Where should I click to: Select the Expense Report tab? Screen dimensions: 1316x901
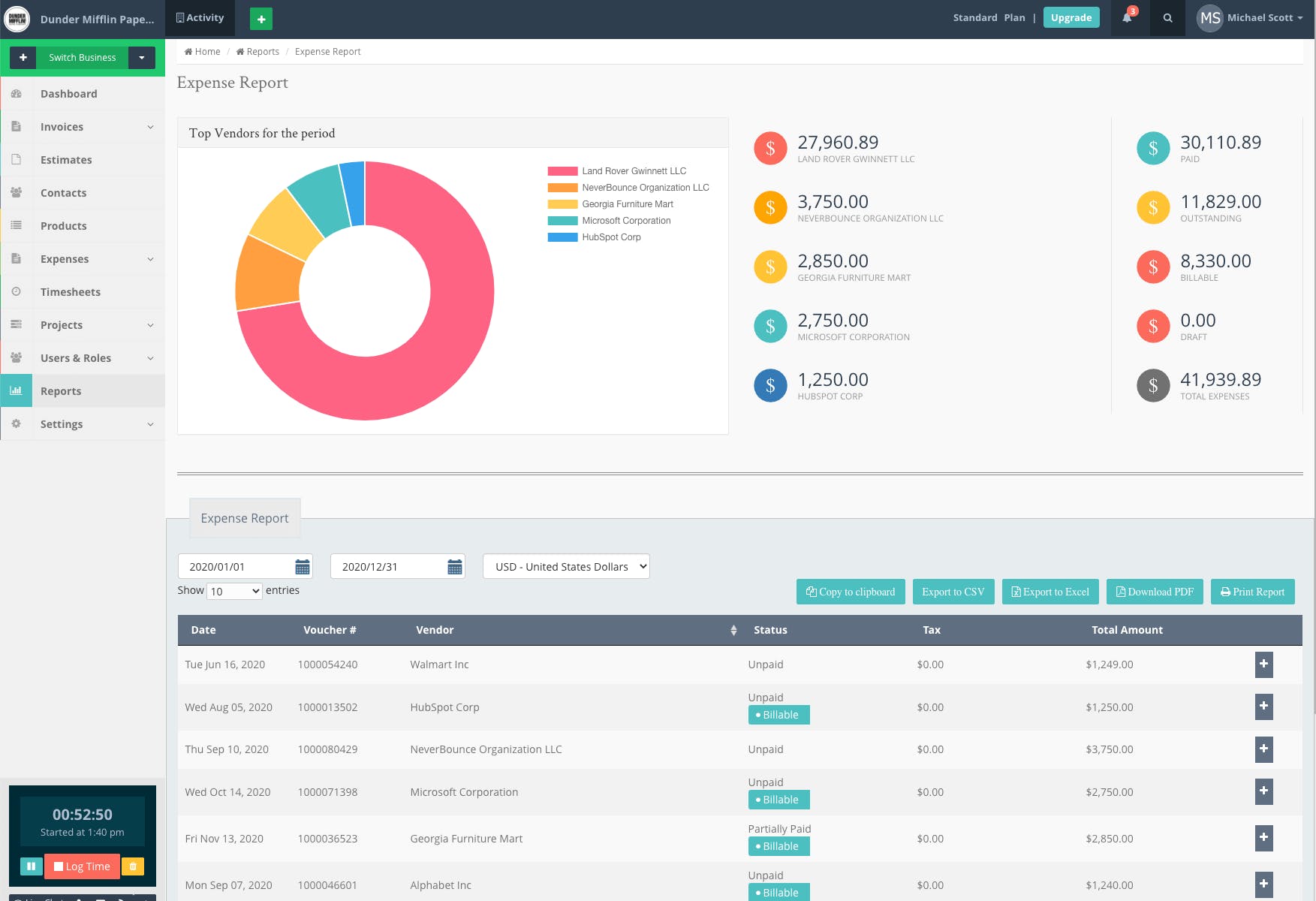245,518
